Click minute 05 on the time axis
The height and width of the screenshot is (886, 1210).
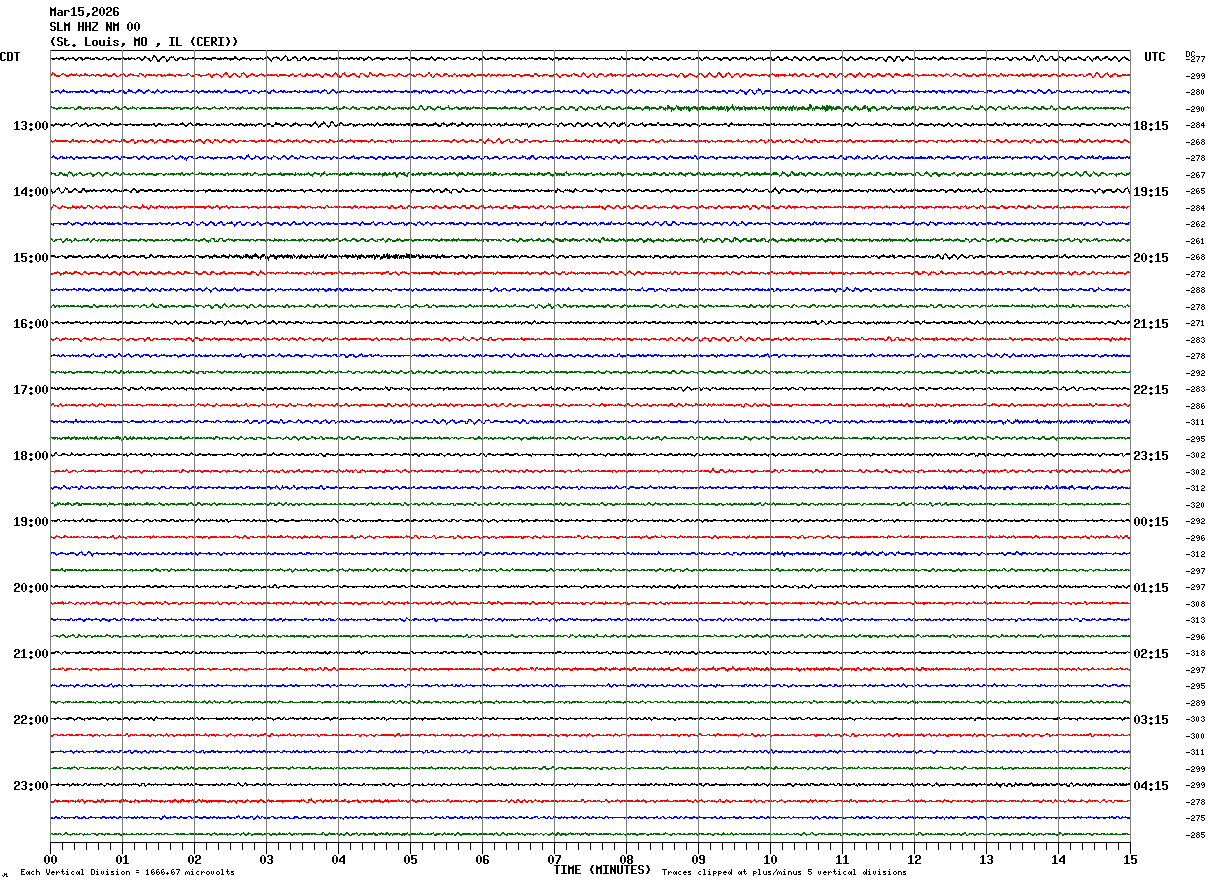[410, 860]
